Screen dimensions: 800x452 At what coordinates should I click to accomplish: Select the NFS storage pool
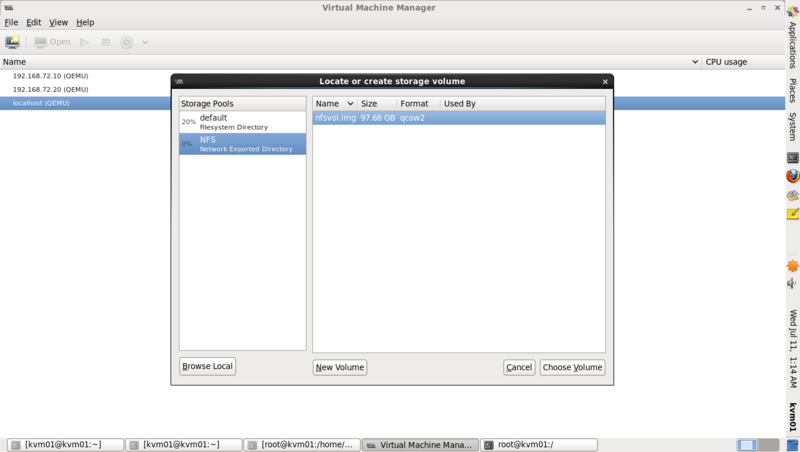[242, 144]
